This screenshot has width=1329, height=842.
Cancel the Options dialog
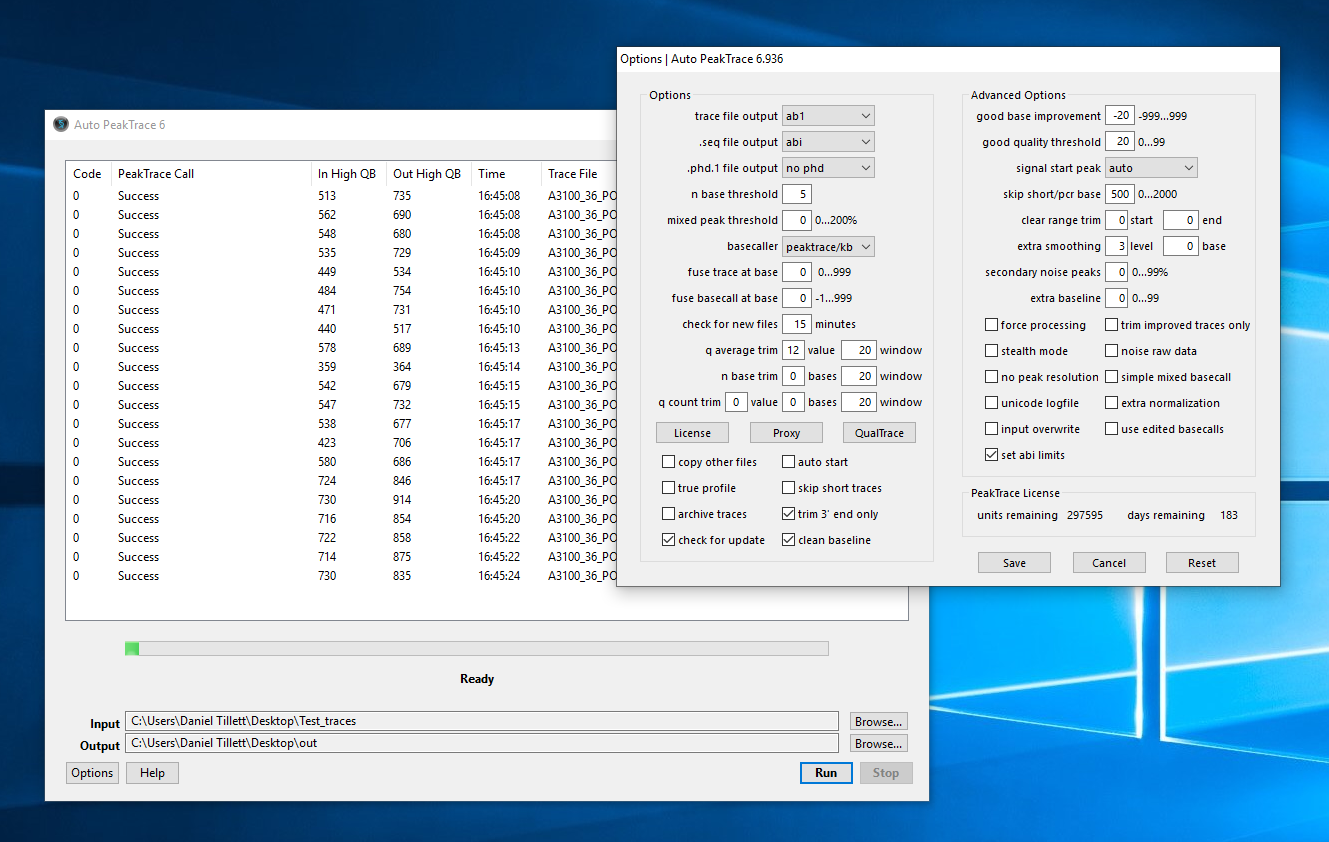(1109, 563)
